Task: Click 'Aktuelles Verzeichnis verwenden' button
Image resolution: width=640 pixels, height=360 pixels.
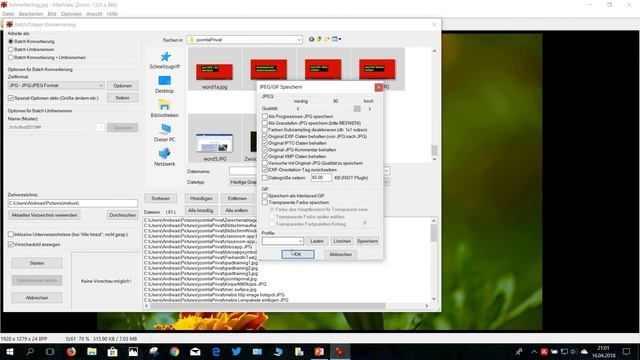Action: pyautogui.click(x=44, y=215)
